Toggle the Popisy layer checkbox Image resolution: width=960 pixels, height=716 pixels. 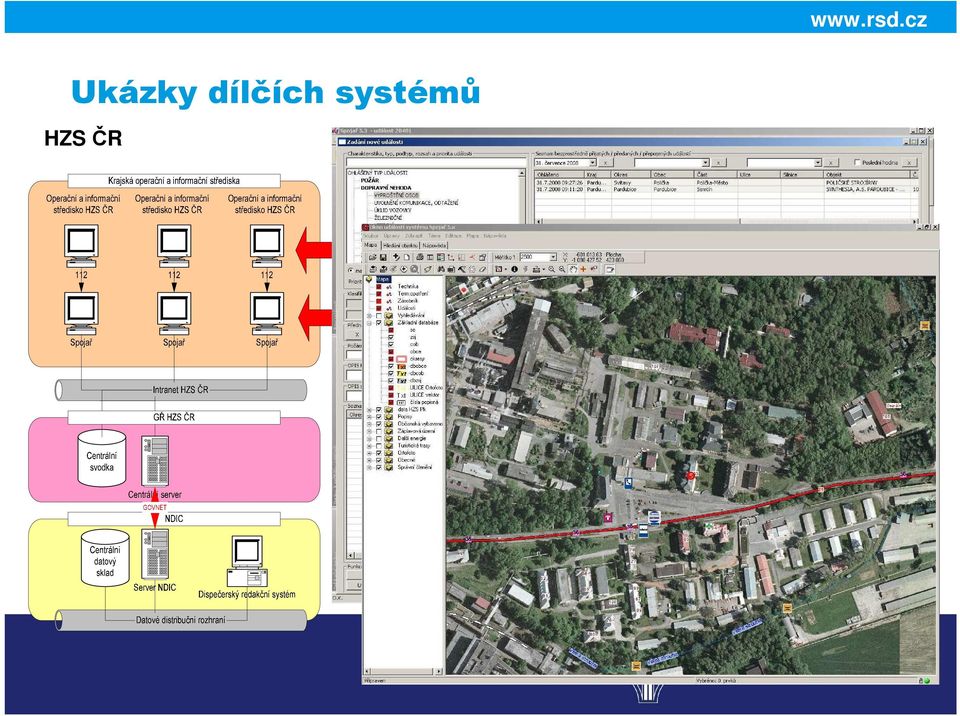378,417
